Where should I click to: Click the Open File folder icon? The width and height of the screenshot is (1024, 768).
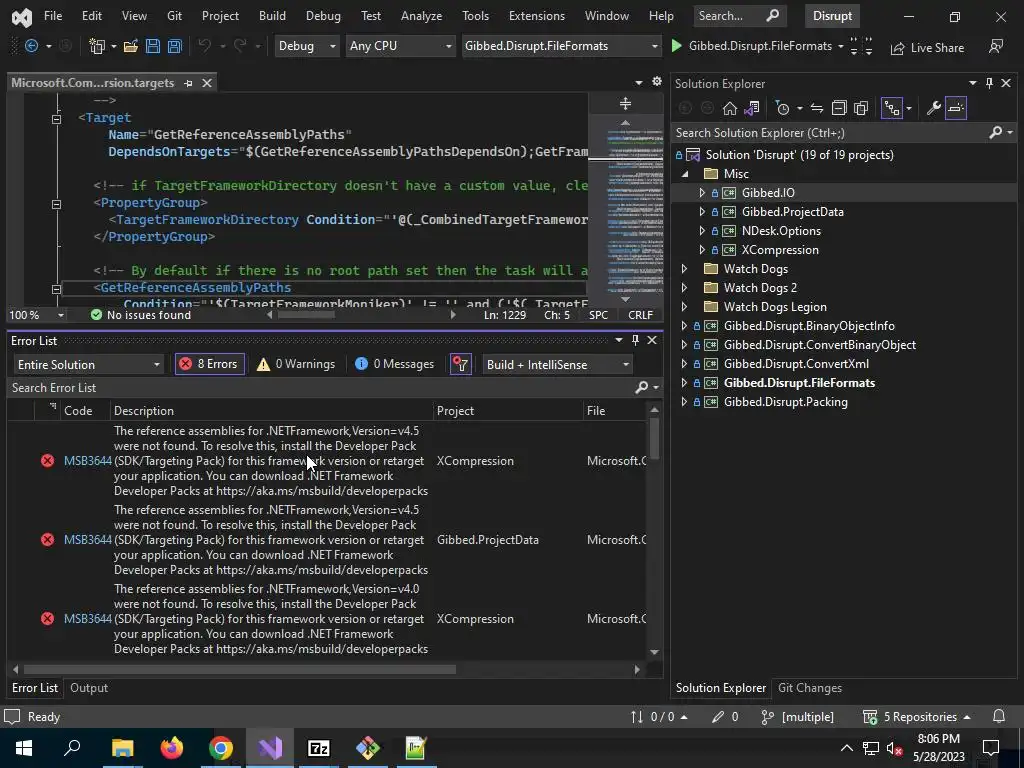click(131, 46)
